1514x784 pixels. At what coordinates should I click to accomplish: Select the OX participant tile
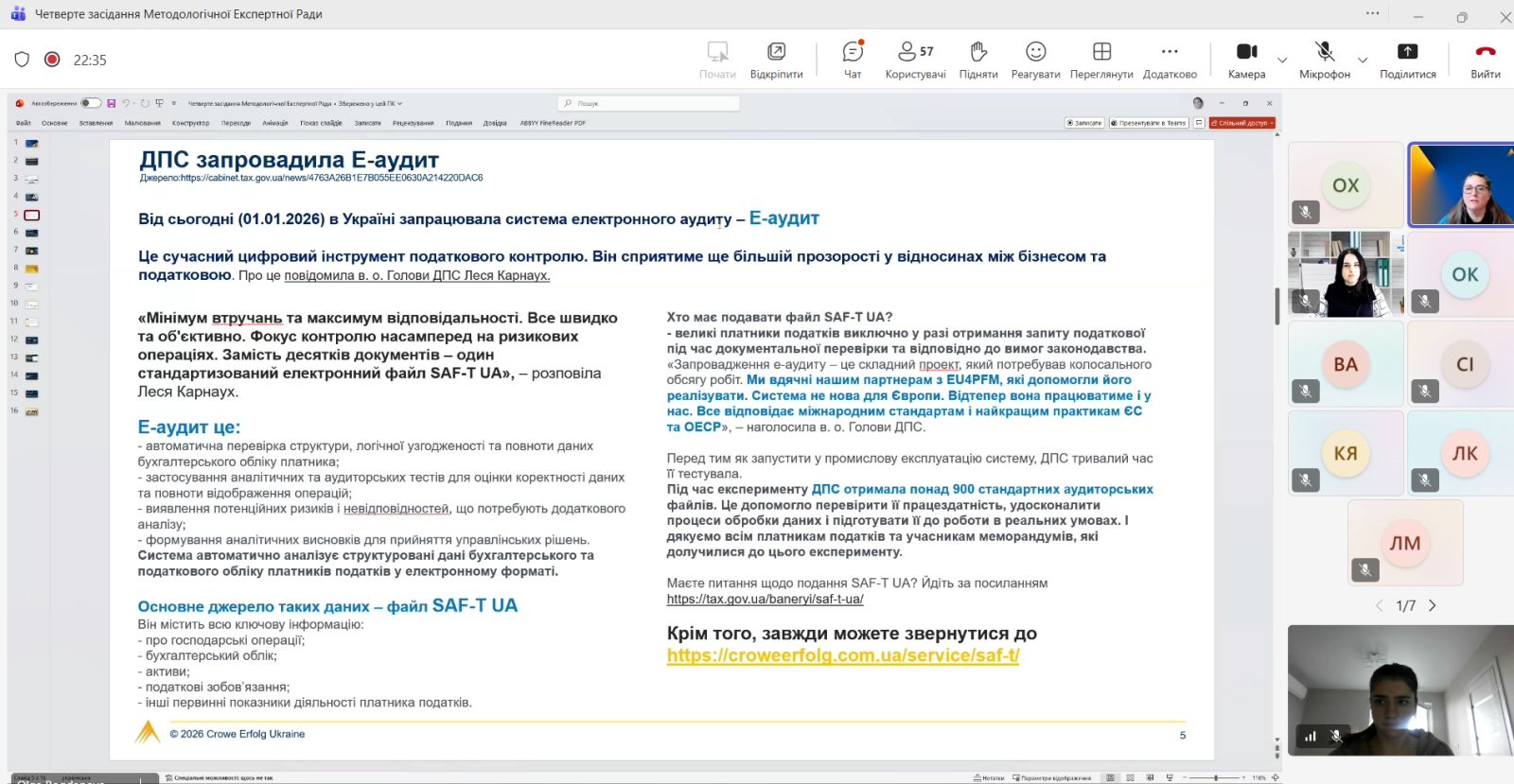pyautogui.click(x=1346, y=184)
